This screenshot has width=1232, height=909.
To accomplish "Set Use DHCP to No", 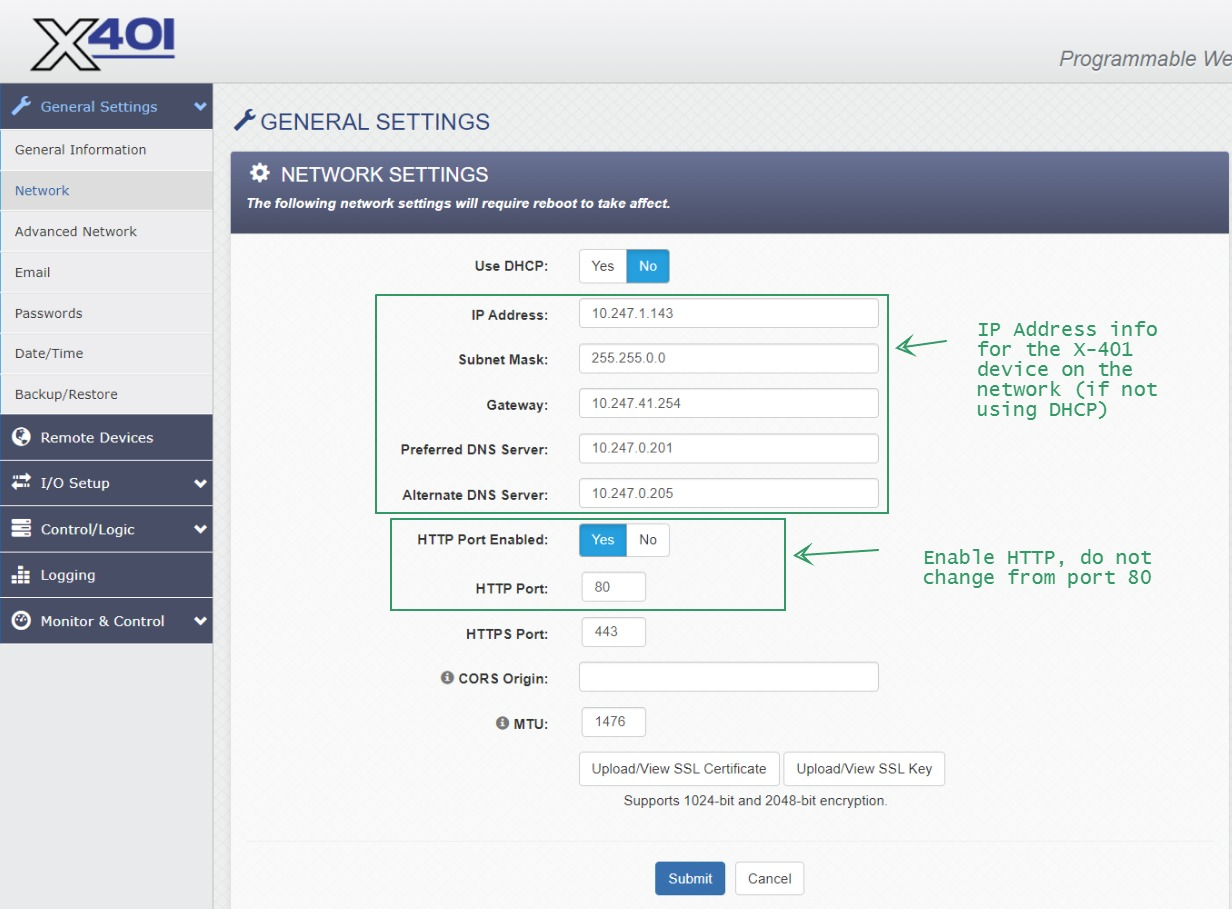I will (648, 266).
